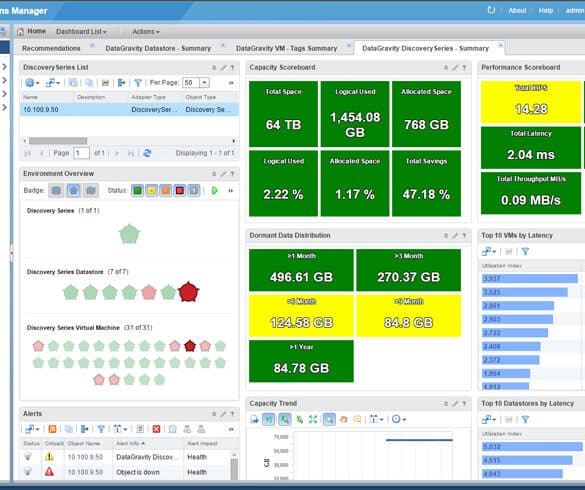Collapse the Discovery Series List widget
The image size is (585, 490).
coord(214,68)
